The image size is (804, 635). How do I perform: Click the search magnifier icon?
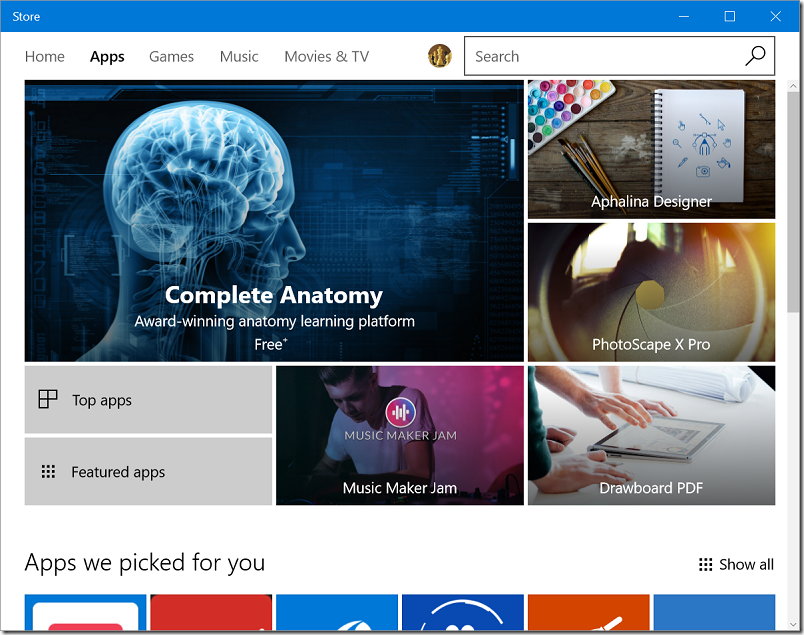coord(755,56)
